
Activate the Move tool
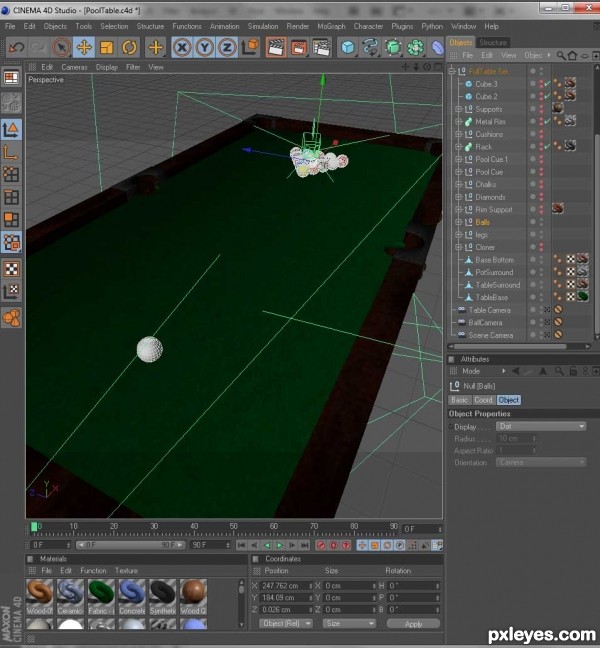coord(84,48)
